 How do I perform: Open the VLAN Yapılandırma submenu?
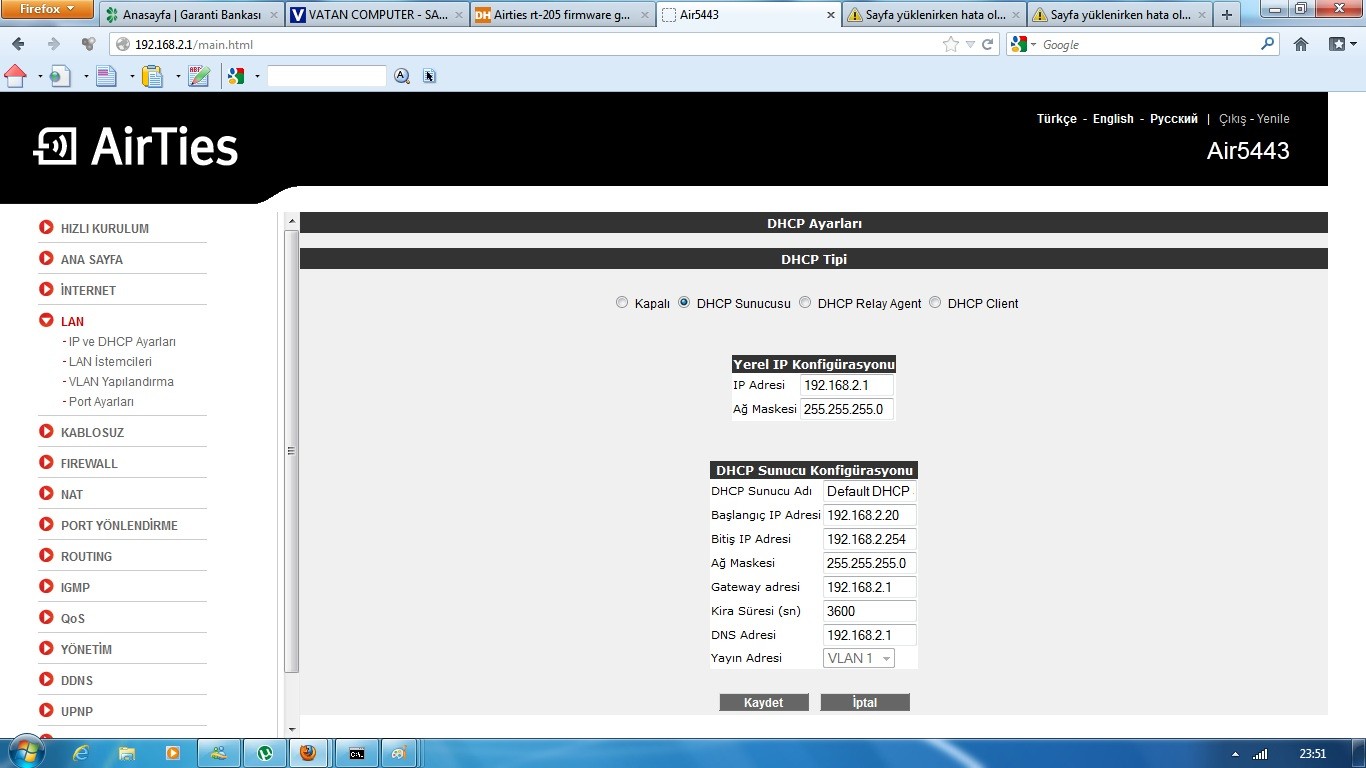click(x=121, y=382)
